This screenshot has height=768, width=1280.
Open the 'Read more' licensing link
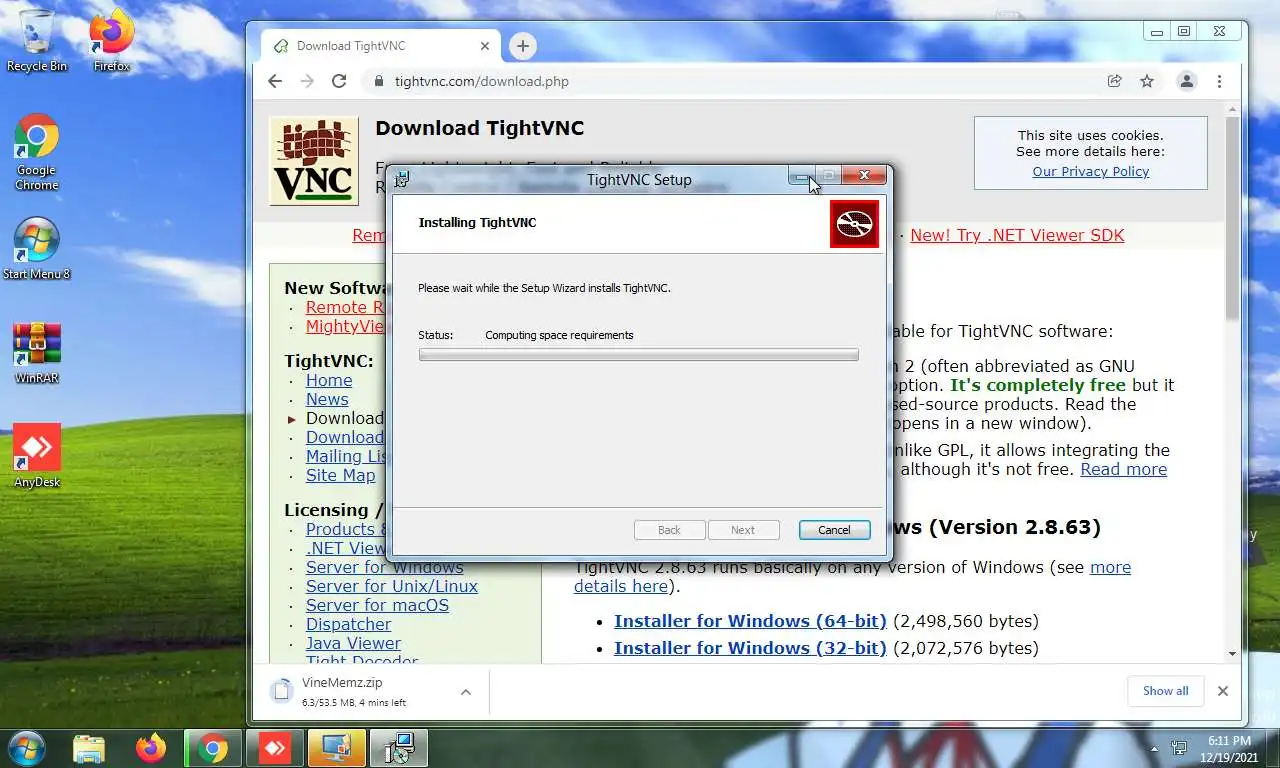click(1123, 469)
